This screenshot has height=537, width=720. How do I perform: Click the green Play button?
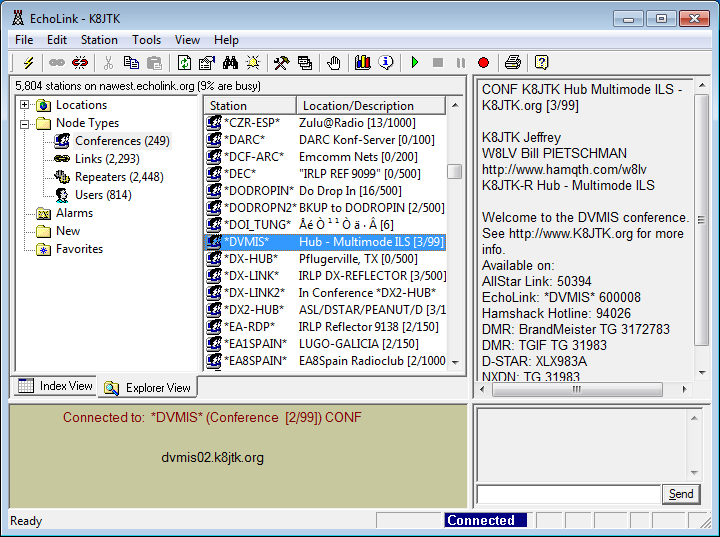point(415,62)
